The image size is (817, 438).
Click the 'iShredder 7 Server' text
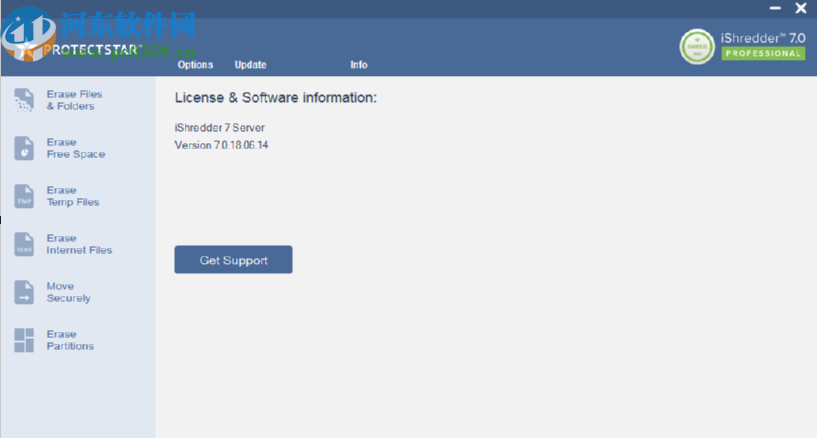click(x=219, y=128)
